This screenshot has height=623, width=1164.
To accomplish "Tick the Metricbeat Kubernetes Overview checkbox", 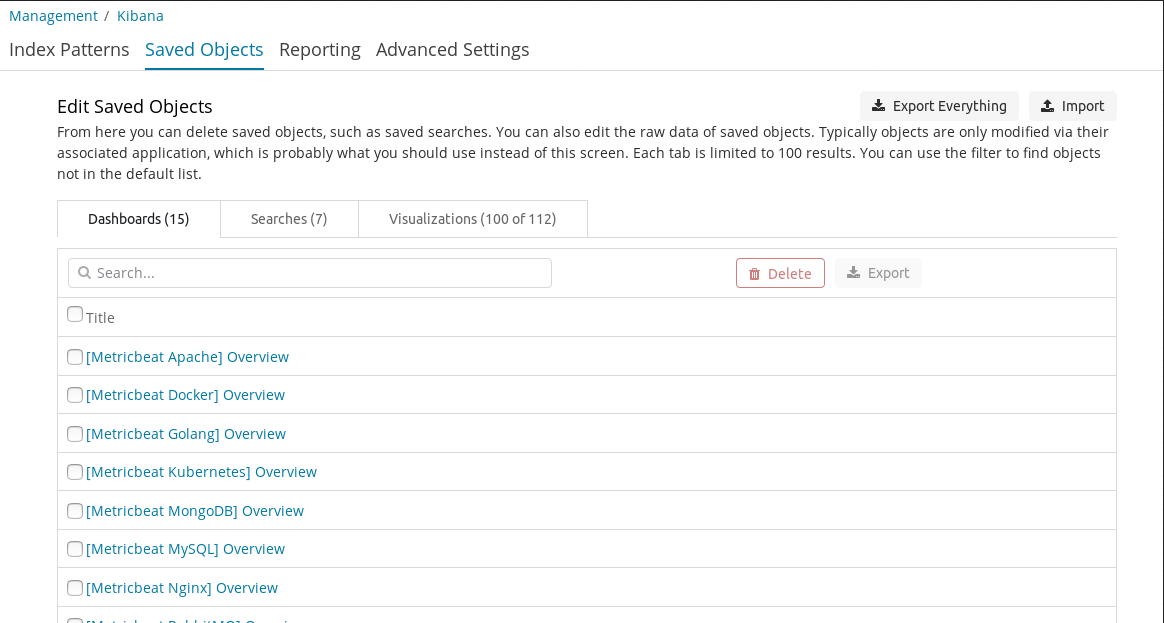I will click(x=75, y=472).
